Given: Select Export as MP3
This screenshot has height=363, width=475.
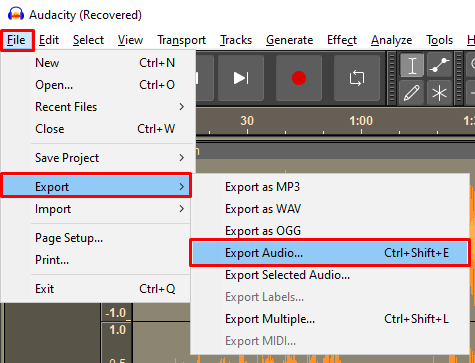Looking at the screenshot, I should tap(330, 187).
